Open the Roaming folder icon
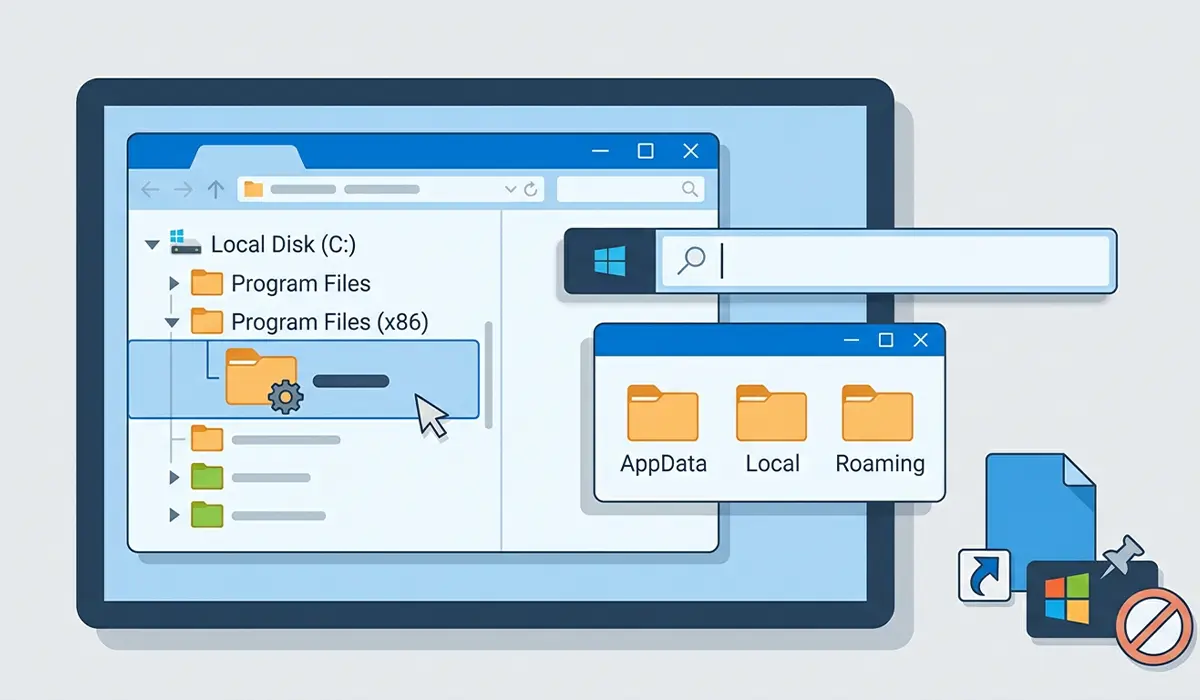The image size is (1200, 700). coord(877,413)
